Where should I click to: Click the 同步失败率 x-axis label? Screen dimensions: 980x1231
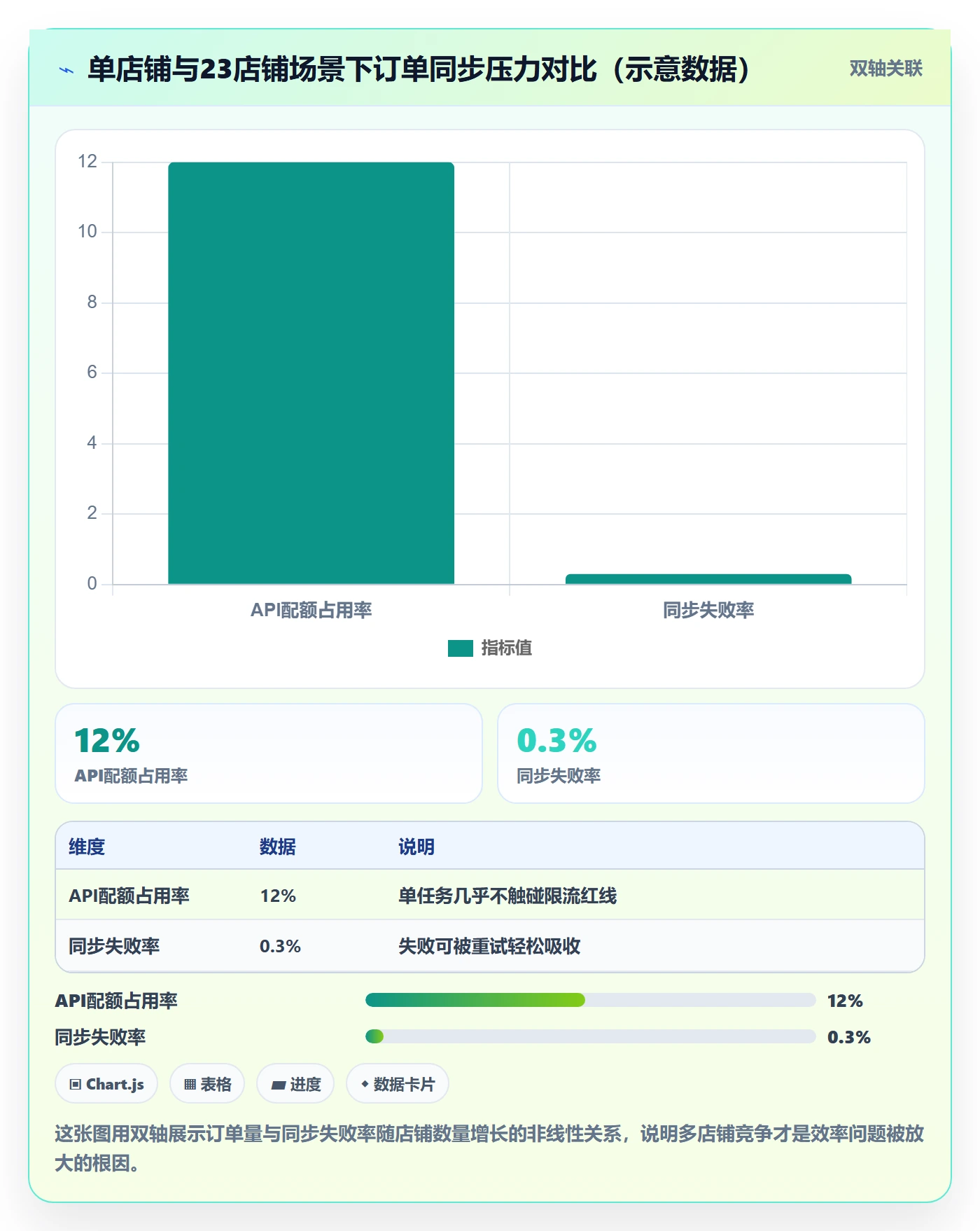pyautogui.click(x=708, y=611)
